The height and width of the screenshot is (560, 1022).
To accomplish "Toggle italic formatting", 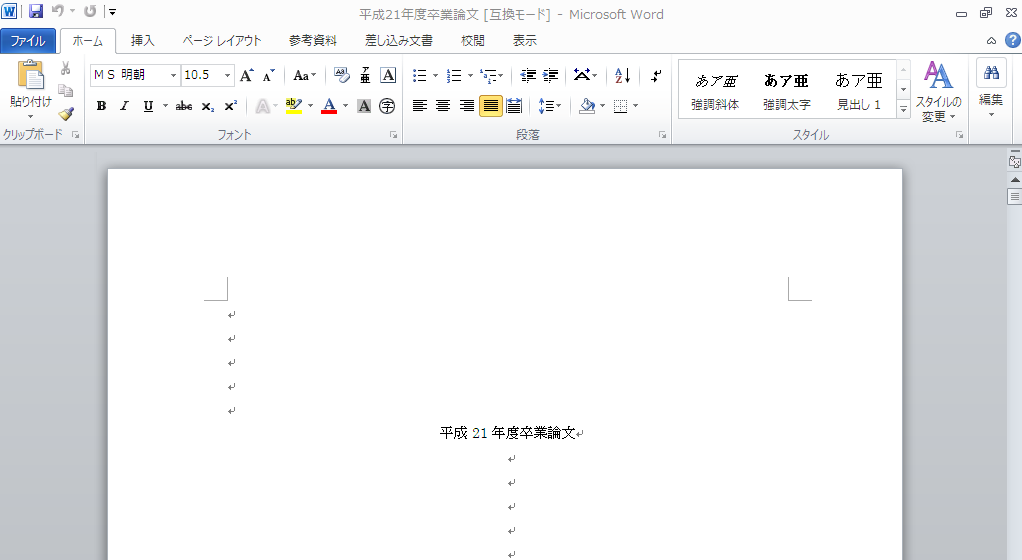I will click(x=124, y=106).
